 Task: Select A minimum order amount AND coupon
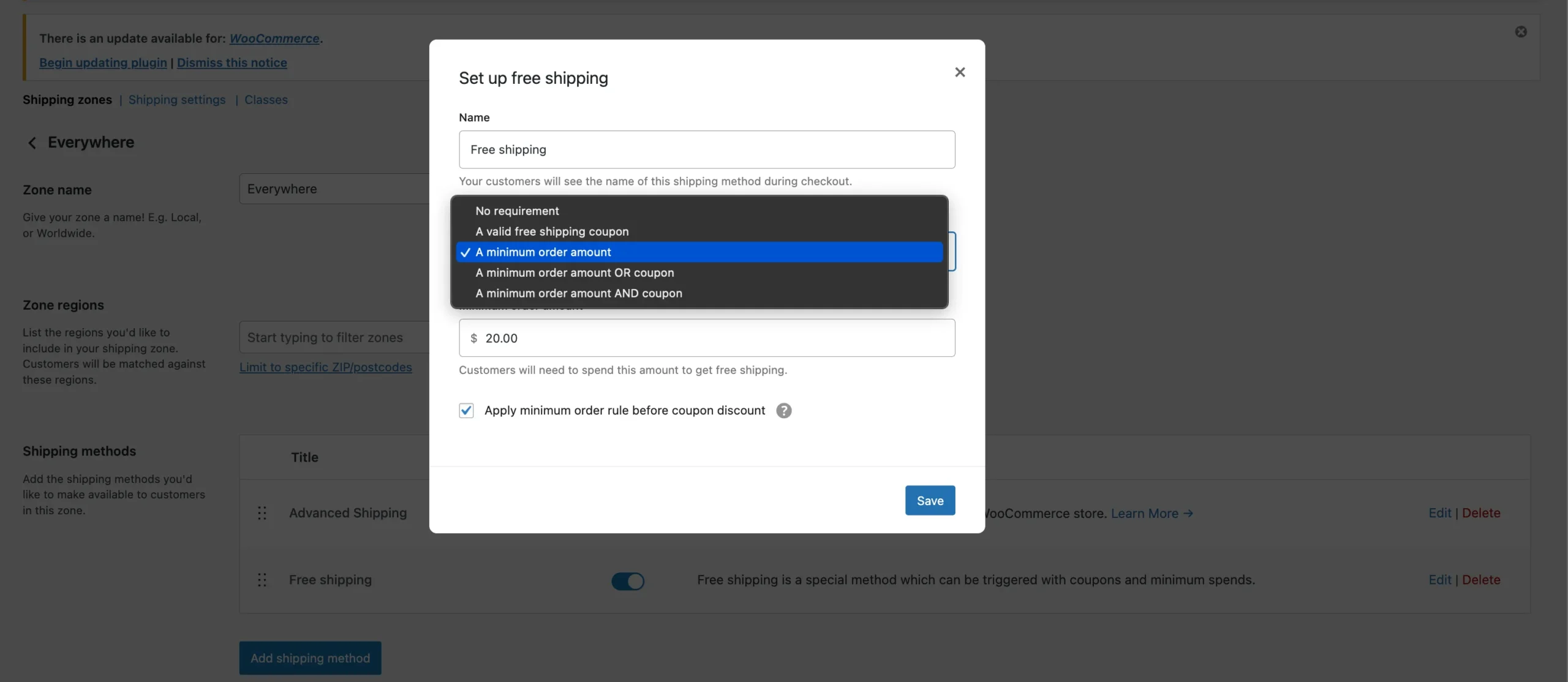click(578, 294)
